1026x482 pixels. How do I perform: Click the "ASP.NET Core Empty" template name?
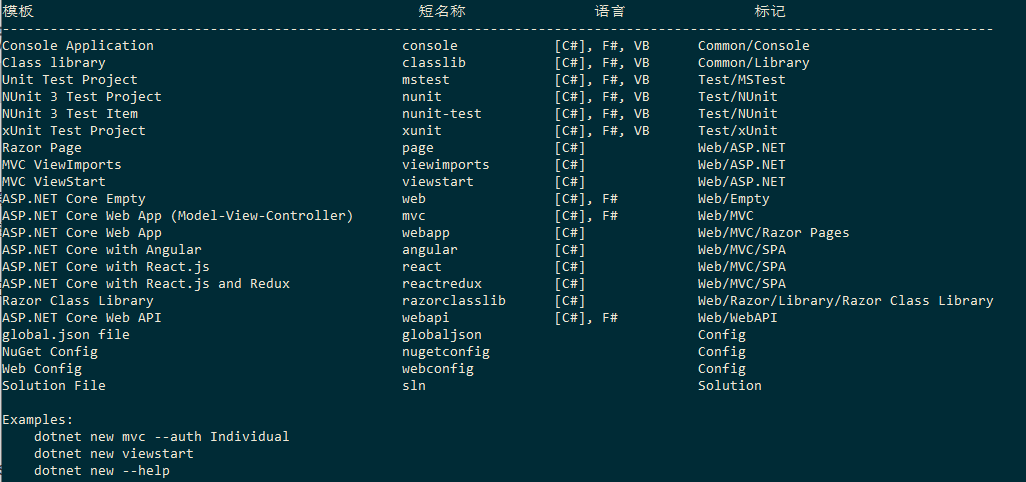74,198
